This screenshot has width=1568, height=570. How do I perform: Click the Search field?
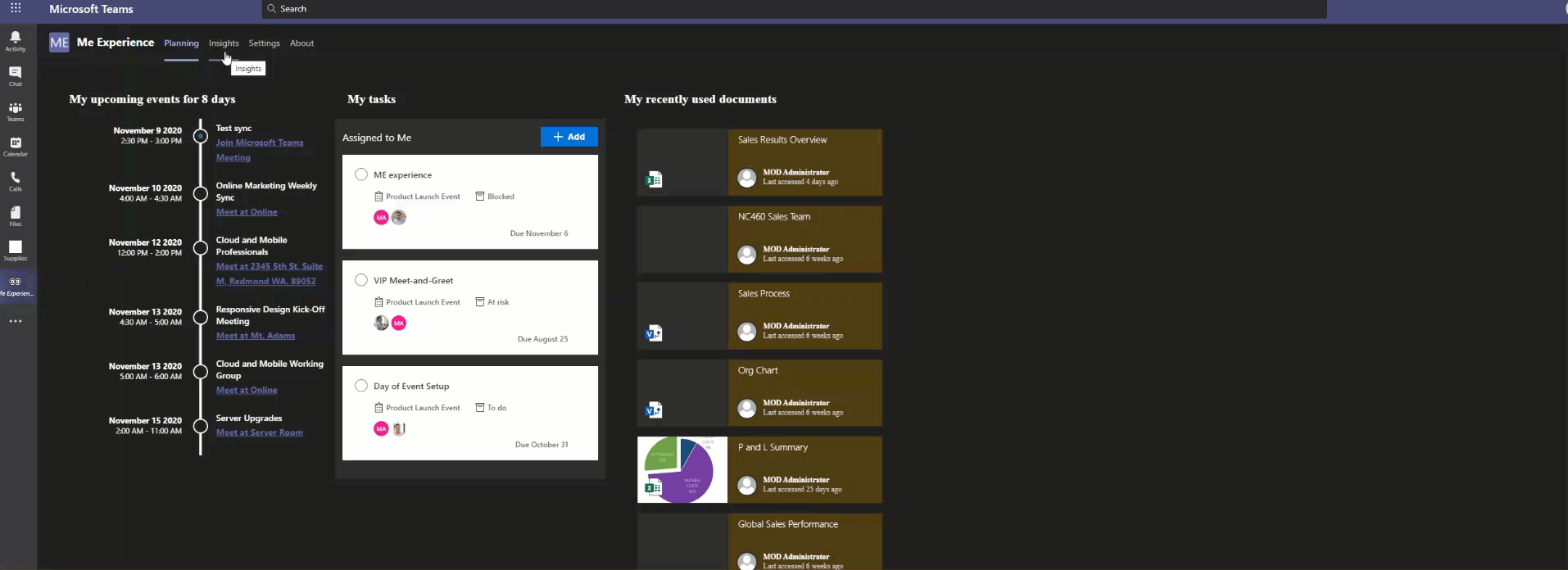pos(794,9)
